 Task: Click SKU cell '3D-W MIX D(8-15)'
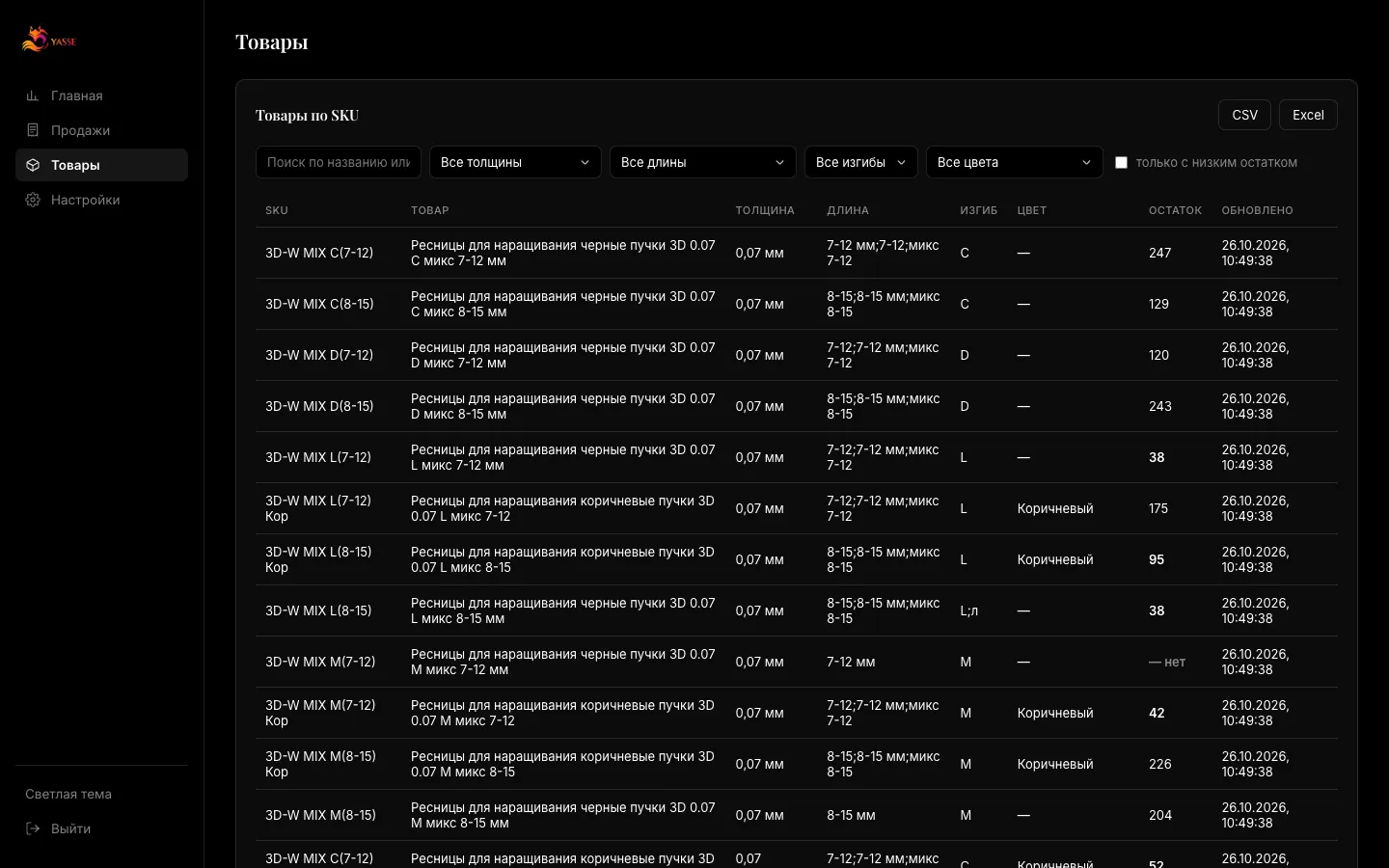319,406
